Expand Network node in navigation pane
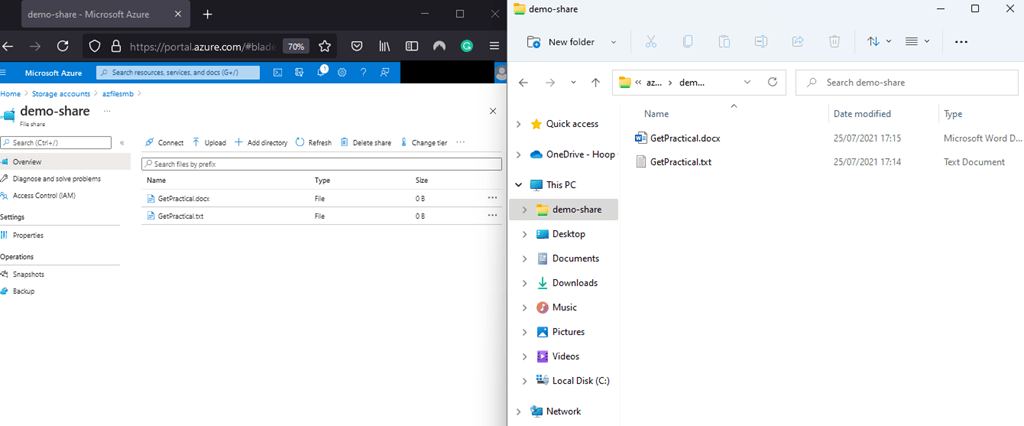 coord(519,412)
